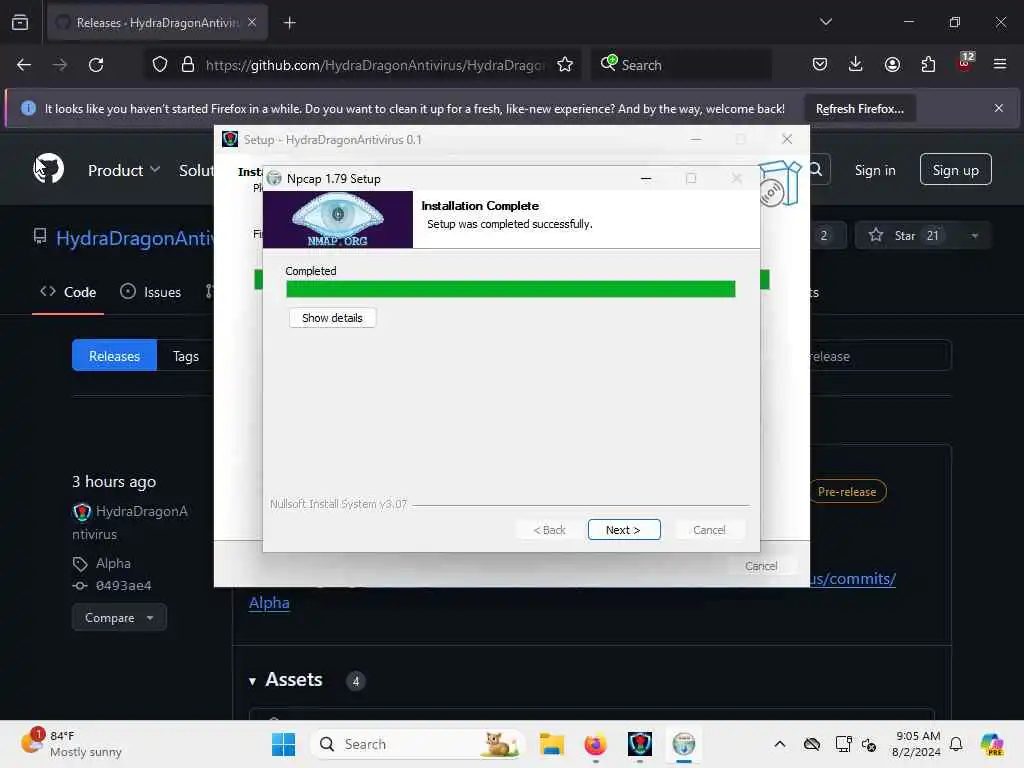This screenshot has width=1024, height=768.
Task: Collapse the Assets section
Action: [x=285, y=680]
